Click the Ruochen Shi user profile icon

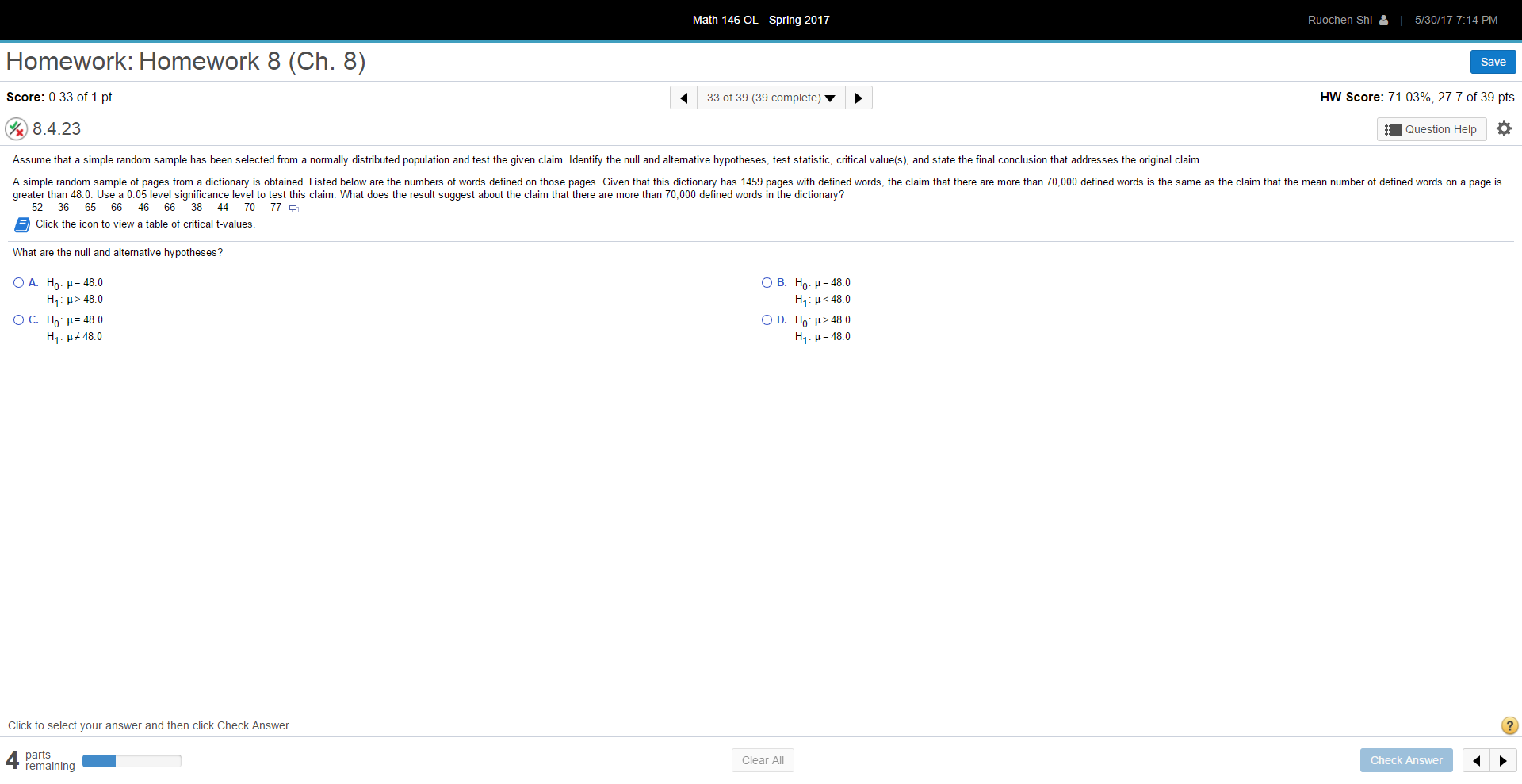(1383, 20)
